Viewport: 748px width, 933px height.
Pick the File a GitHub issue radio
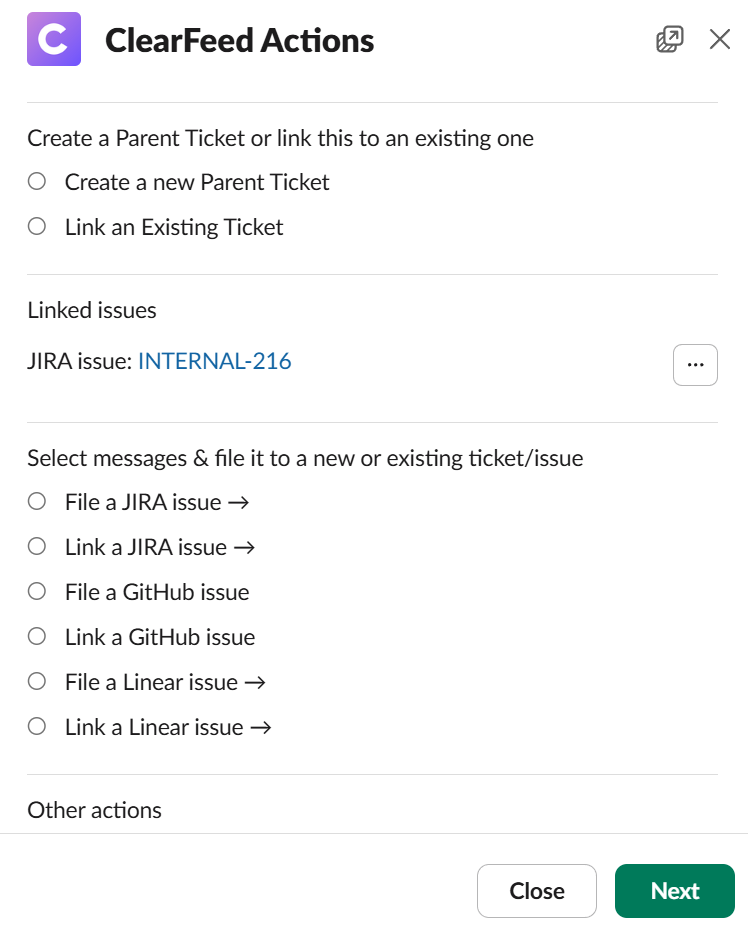click(x=37, y=592)
